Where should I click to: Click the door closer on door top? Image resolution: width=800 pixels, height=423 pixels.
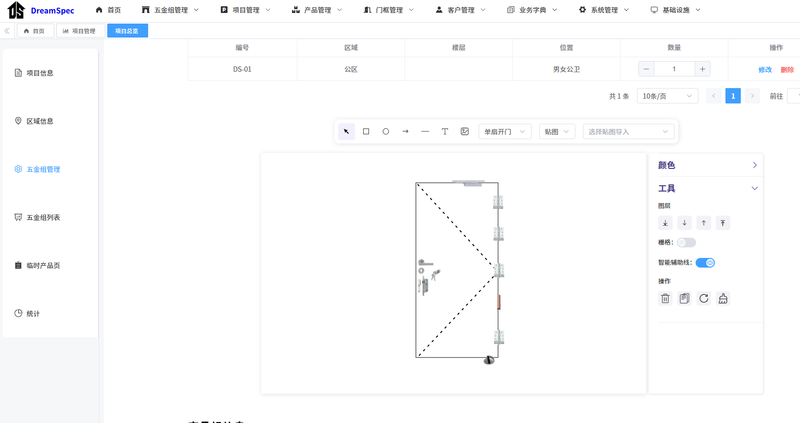468,183
